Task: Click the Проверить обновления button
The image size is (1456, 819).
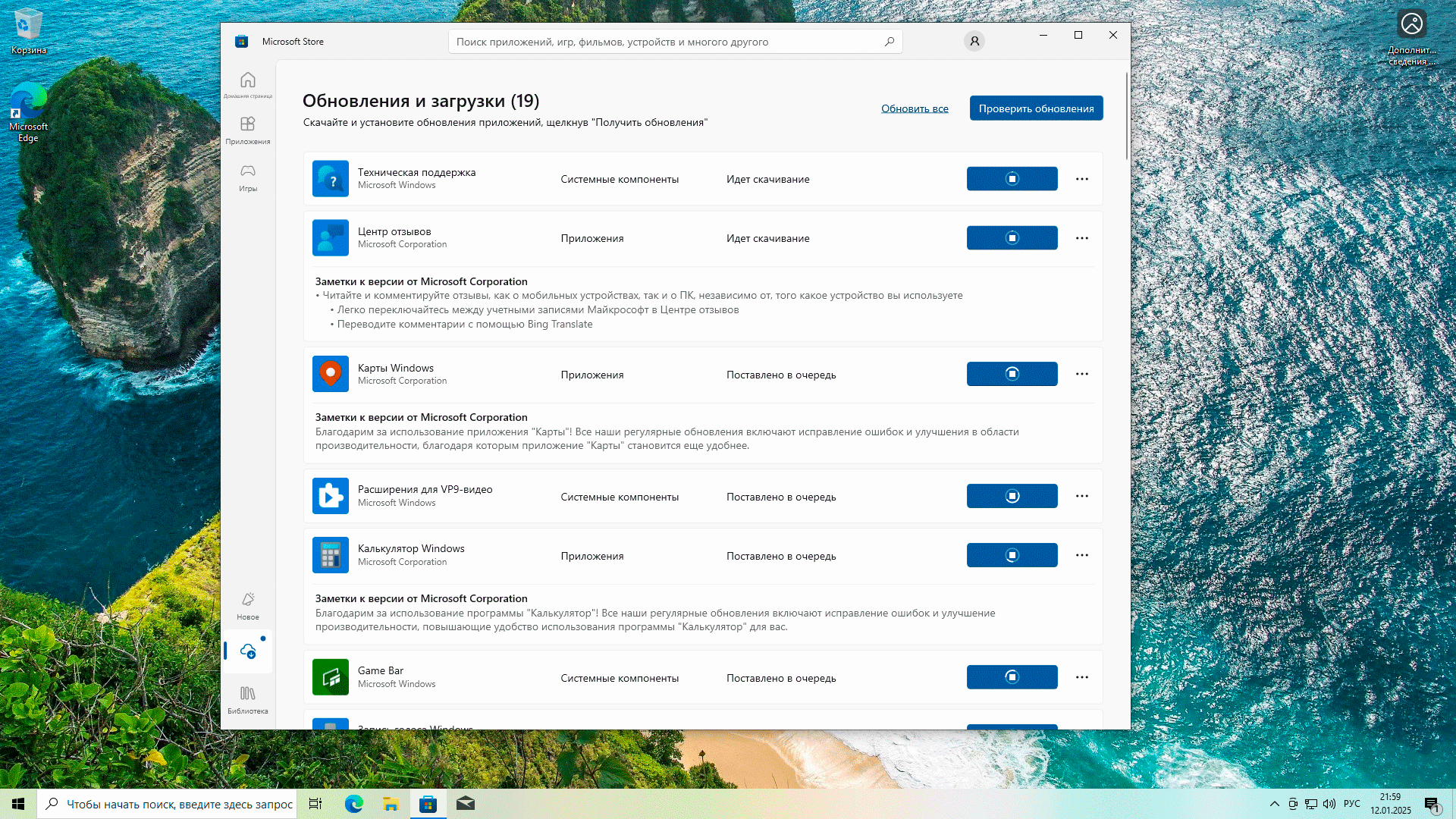Action: (1036, 108)
